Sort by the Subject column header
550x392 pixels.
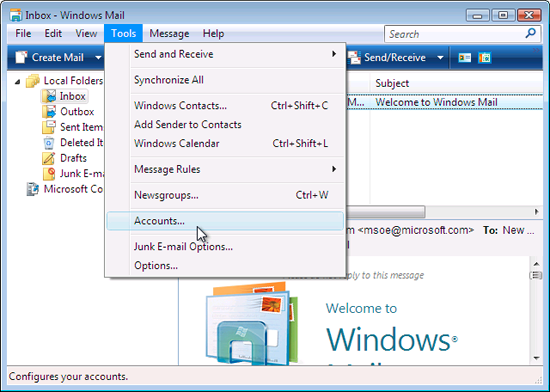pos(392,83)
